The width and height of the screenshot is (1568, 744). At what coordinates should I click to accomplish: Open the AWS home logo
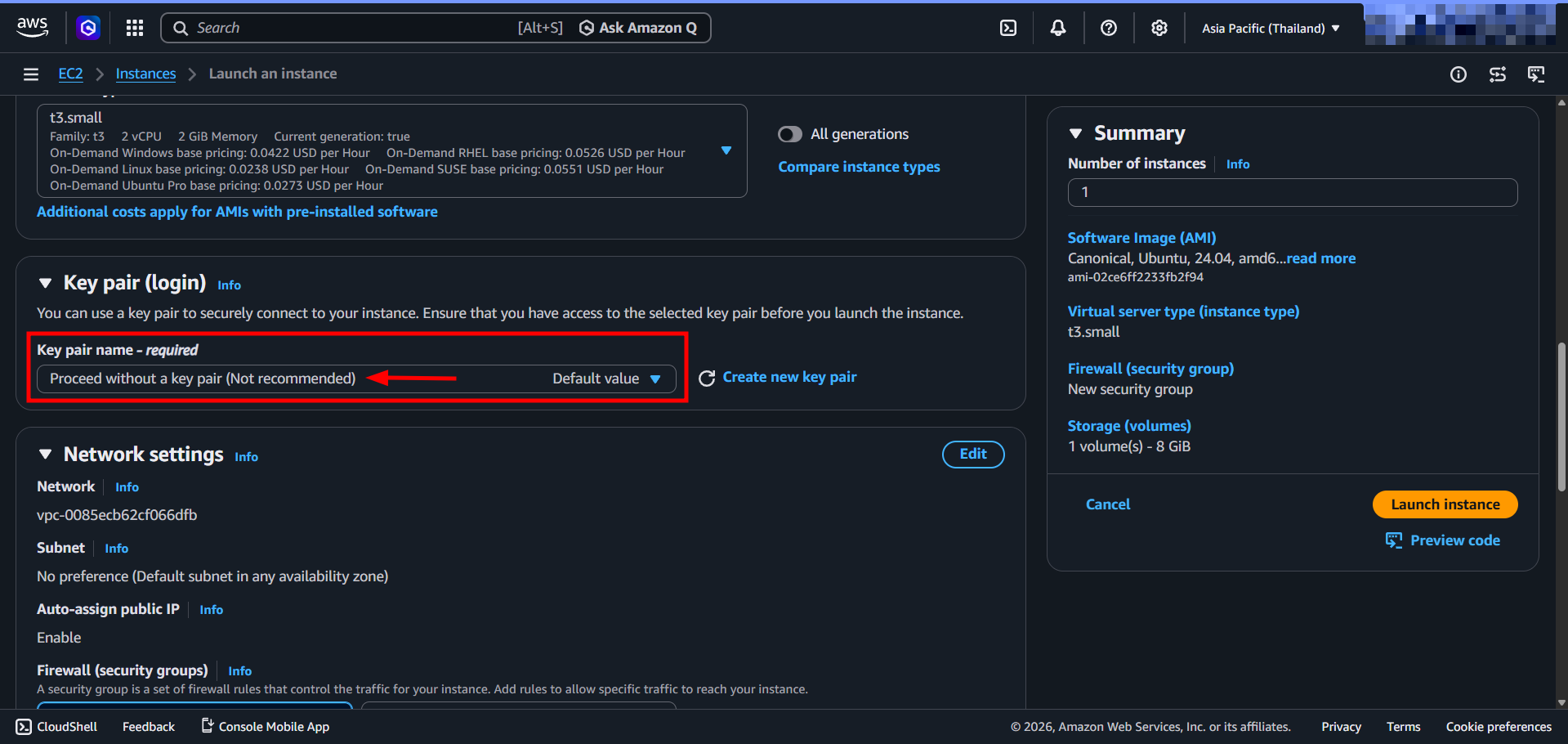[32, 27]
